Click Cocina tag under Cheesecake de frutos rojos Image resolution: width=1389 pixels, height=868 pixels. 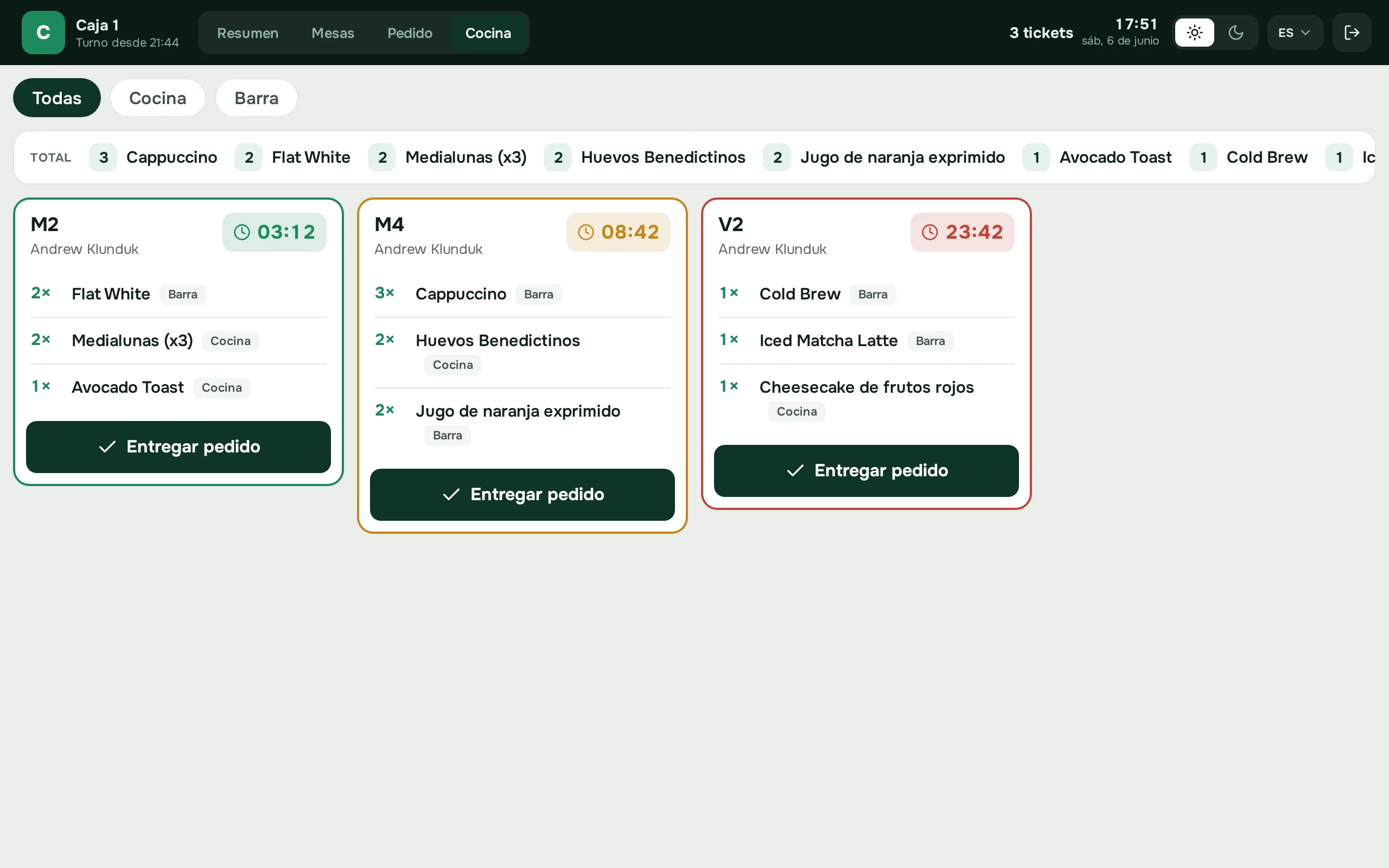(x=797, y=412)
